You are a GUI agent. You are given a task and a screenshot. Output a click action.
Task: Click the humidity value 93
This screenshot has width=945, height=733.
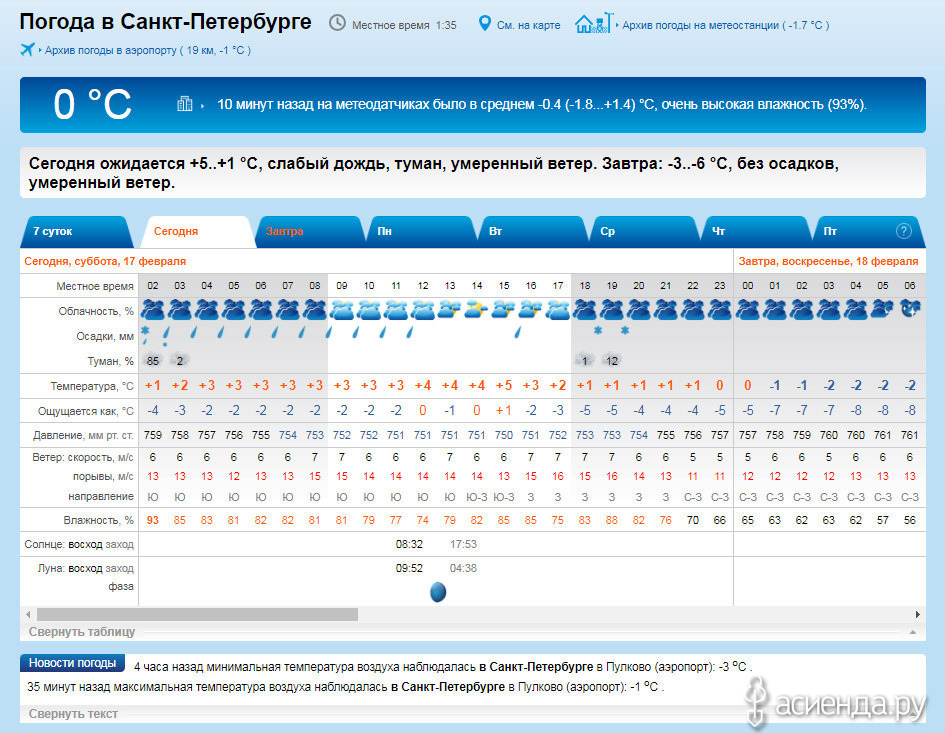(x=152, y=520)
